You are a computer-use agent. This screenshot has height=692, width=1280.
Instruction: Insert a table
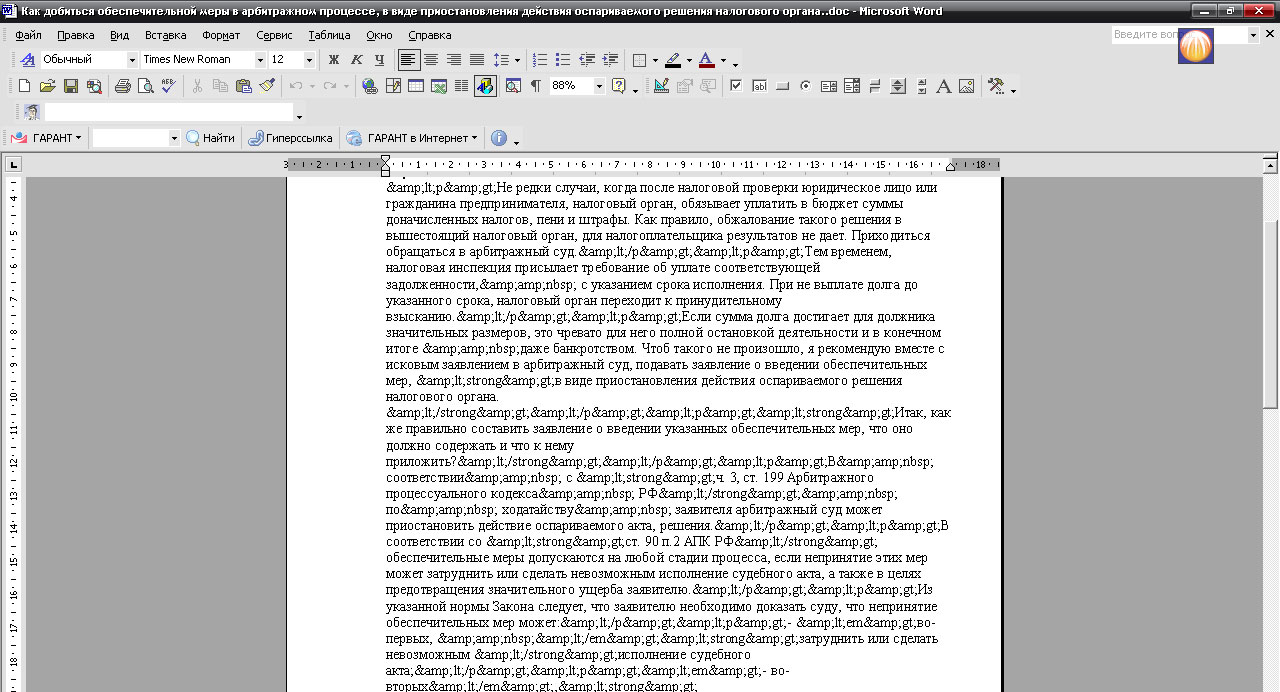tap(415, 86)
